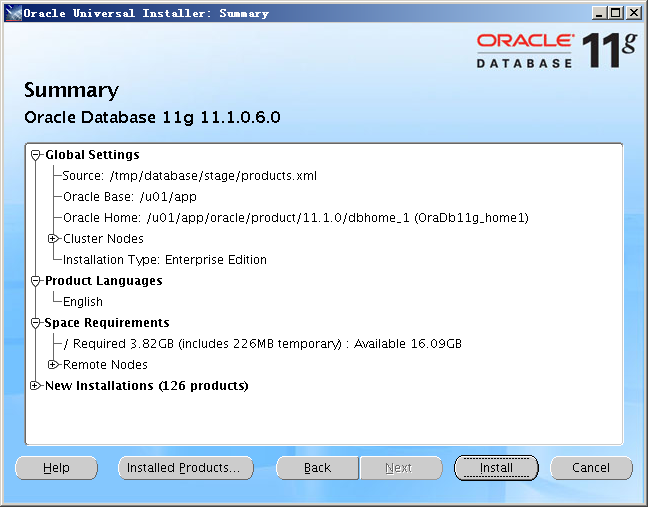The width and height of the screenshot is (648, 507).
Task: Expand the Cluster Nodes tree node
Action: pos(54,239)
